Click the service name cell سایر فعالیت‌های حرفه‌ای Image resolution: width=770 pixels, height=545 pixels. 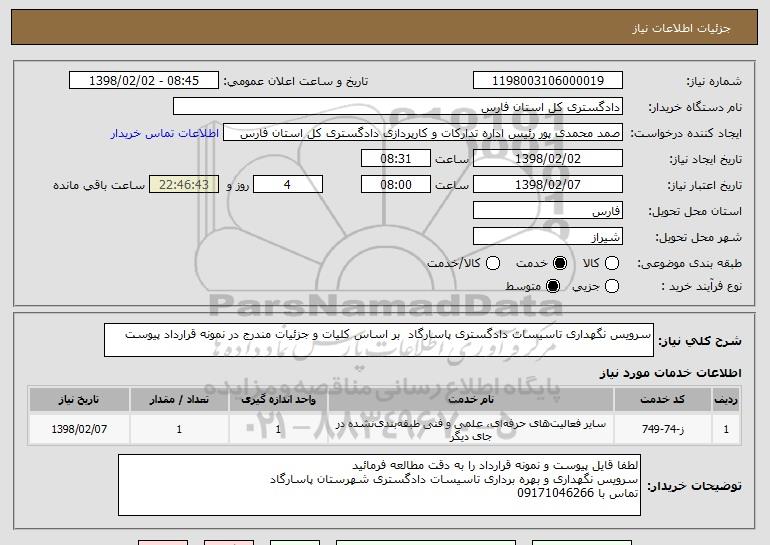470,430
